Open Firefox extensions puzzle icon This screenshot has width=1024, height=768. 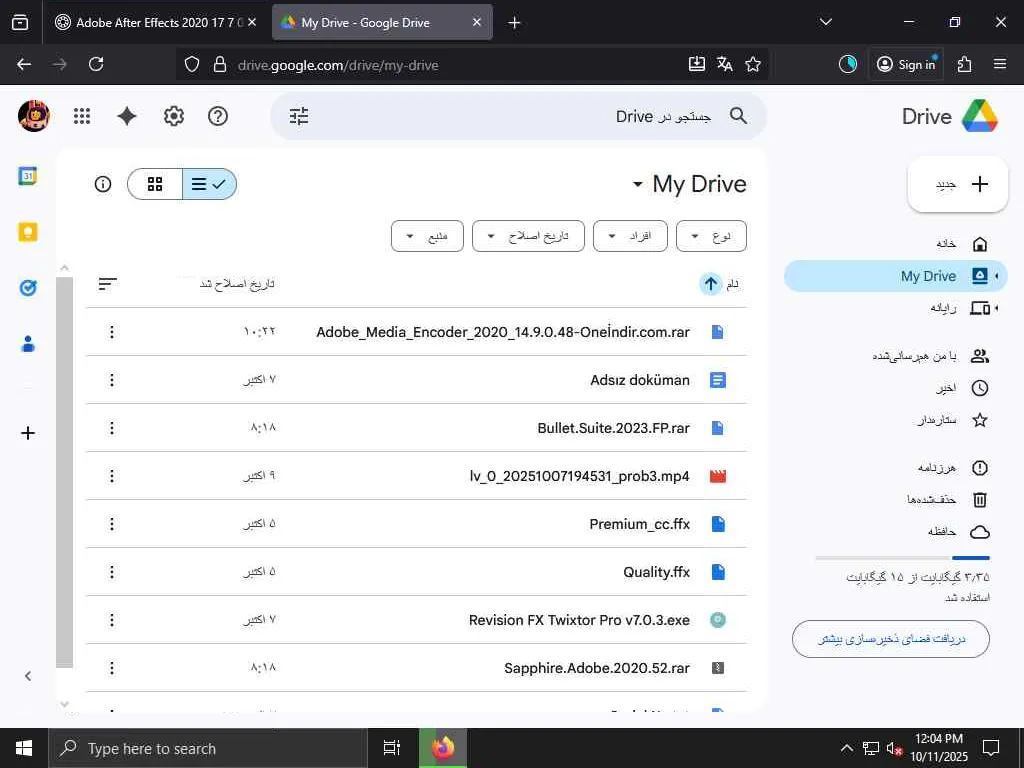(x=965, y=64)
